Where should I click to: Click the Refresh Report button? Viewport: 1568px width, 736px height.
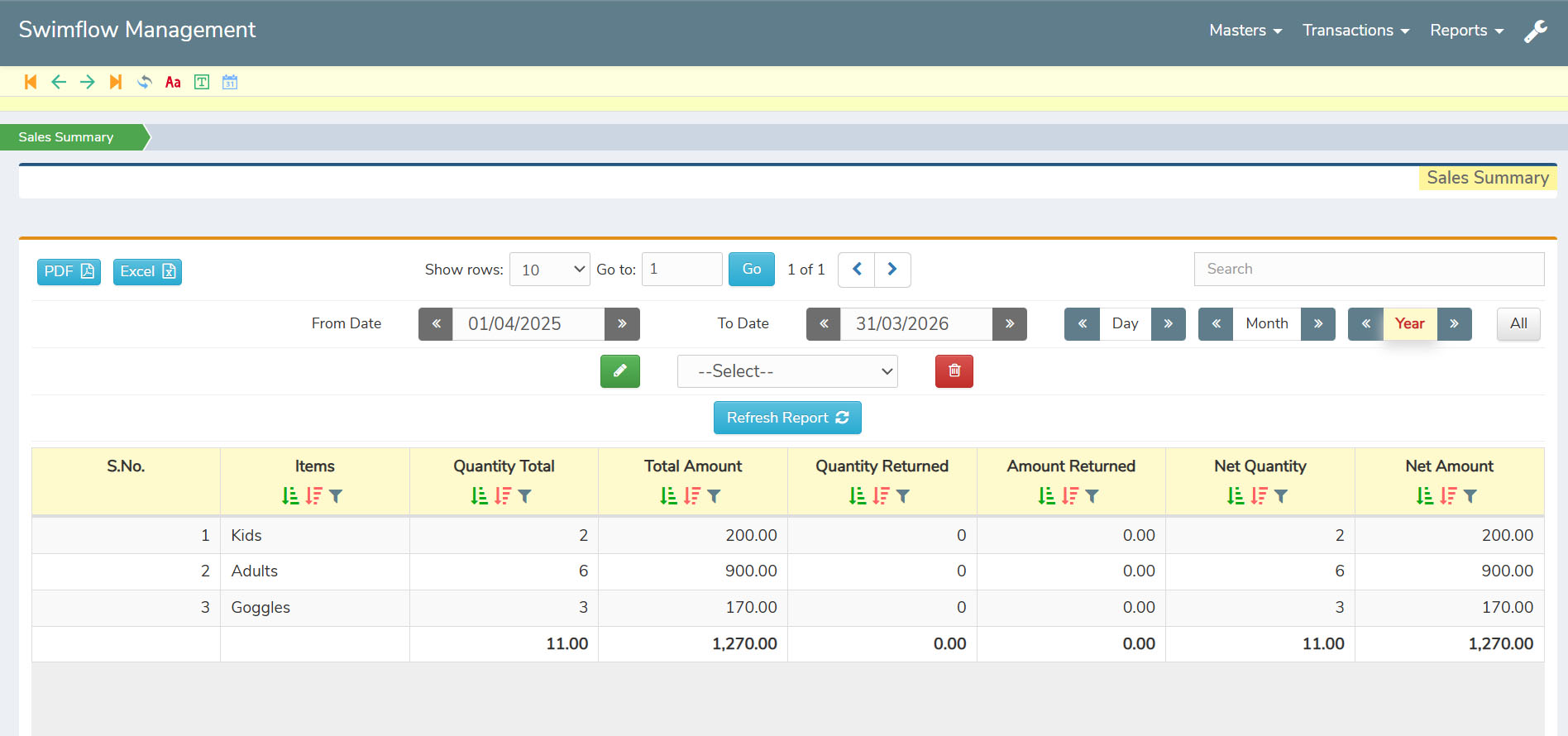[786, 418]
